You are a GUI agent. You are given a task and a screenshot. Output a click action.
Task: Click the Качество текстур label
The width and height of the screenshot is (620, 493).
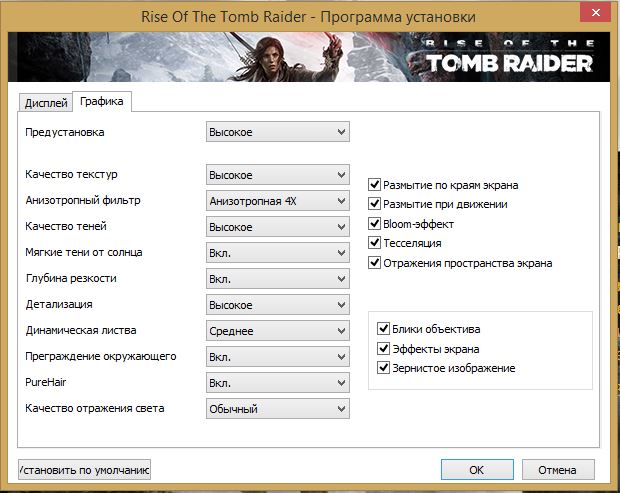coord(71,174)
